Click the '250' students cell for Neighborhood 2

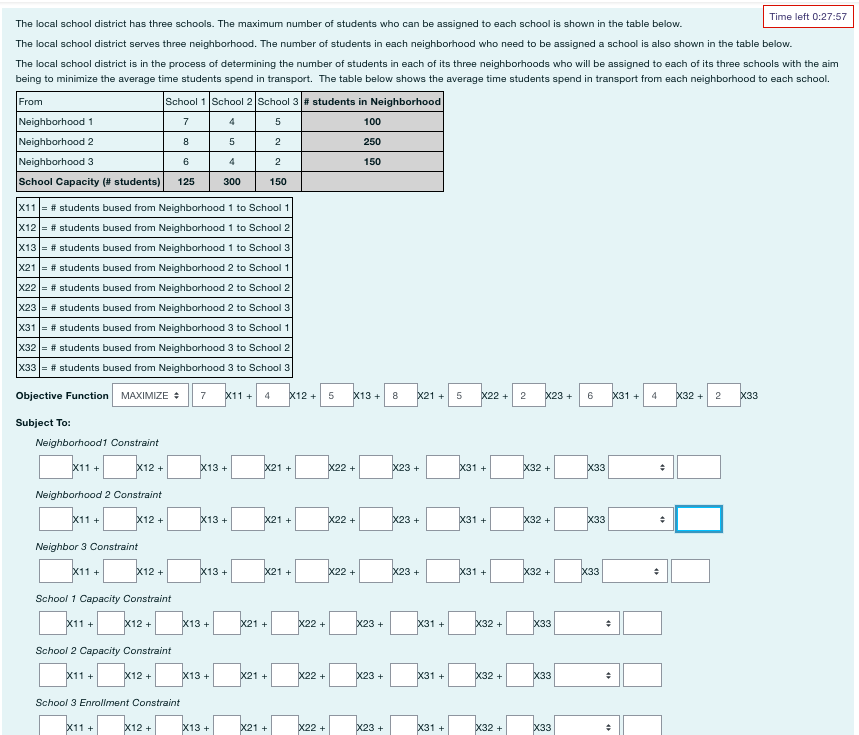pos(373,141)
